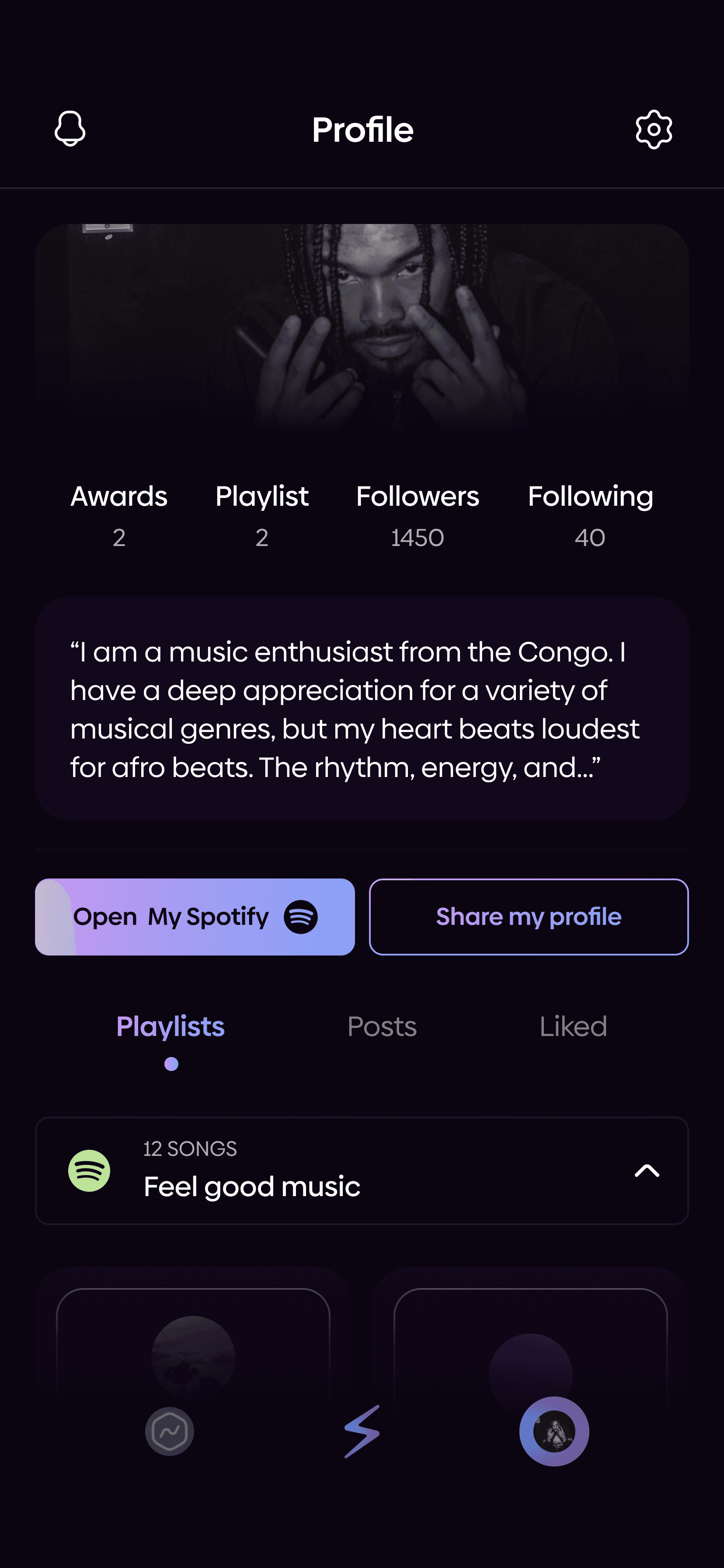This screenshot has width=724, height=1568.
Task: Select the profile avatar in bottom navigation
Action: click(553, 1431)
